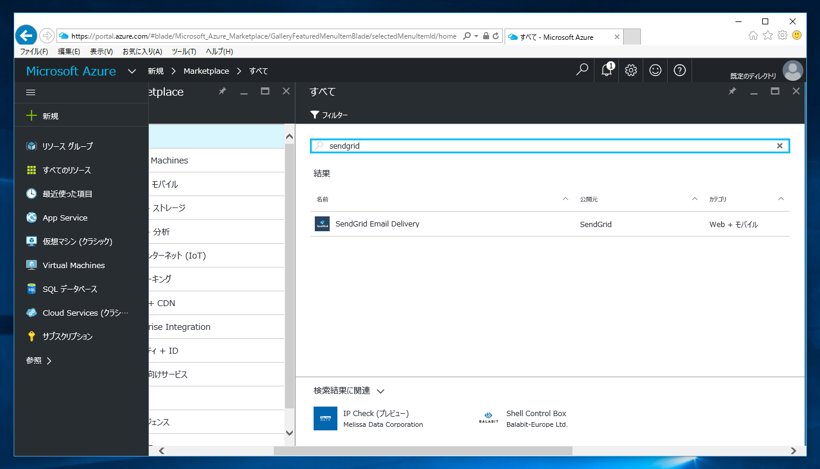Image resolution: width=820 pixels, height=469 pixels.
Task: Open the Tools menu in menu bar
Action: (x=183, y=52)
